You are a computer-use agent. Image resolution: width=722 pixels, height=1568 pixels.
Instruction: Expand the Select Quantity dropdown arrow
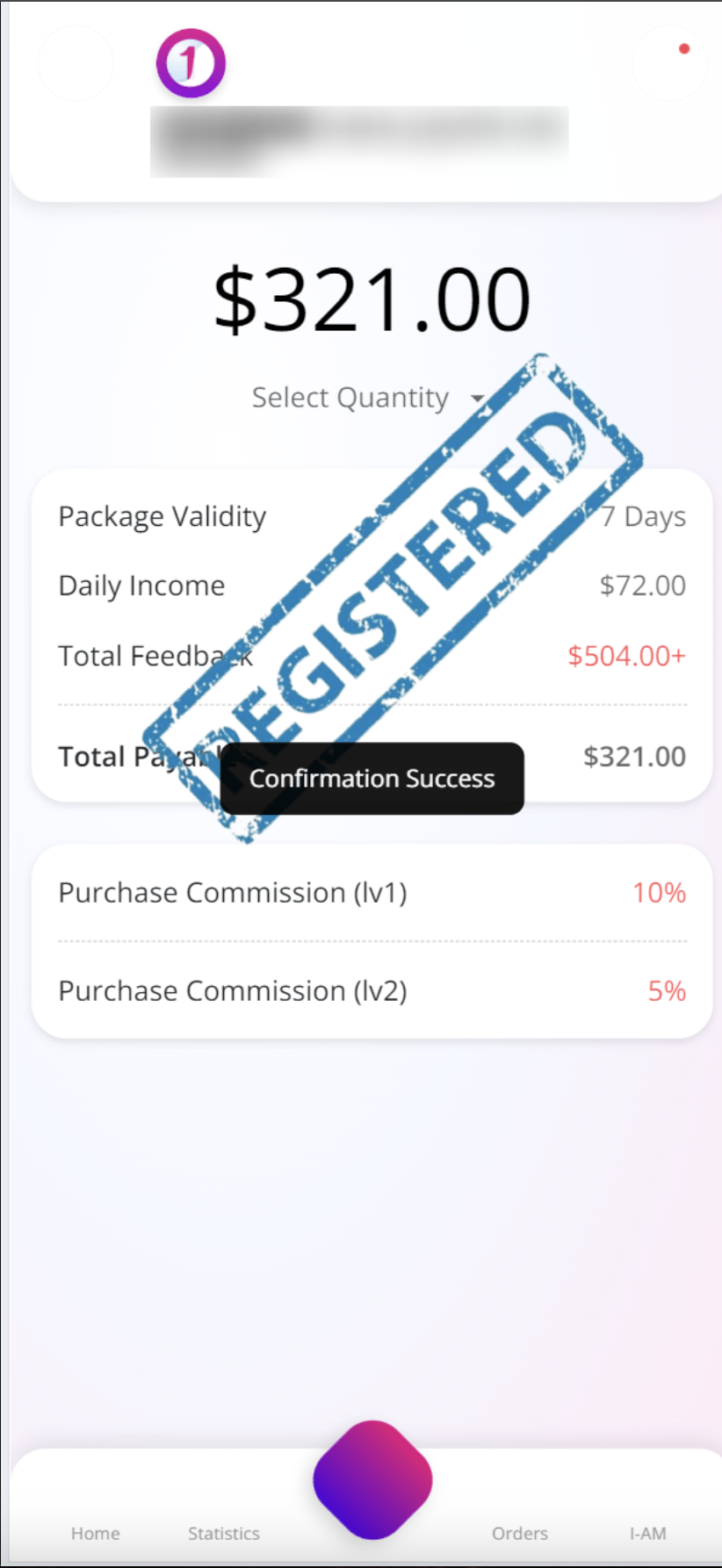tap(477, 399)
